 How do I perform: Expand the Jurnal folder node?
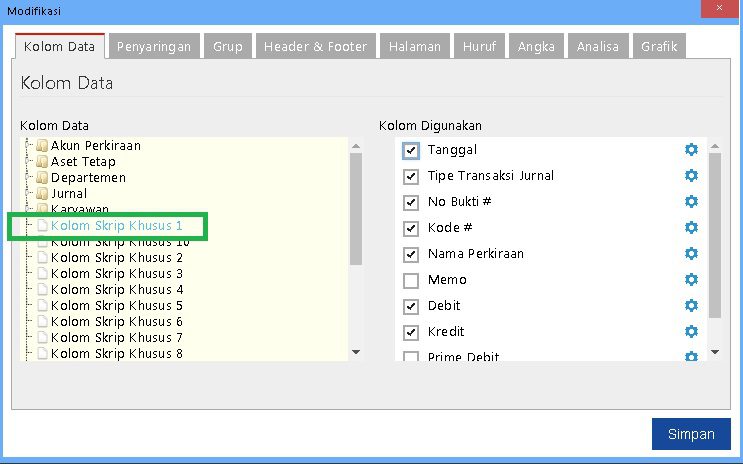29,194
